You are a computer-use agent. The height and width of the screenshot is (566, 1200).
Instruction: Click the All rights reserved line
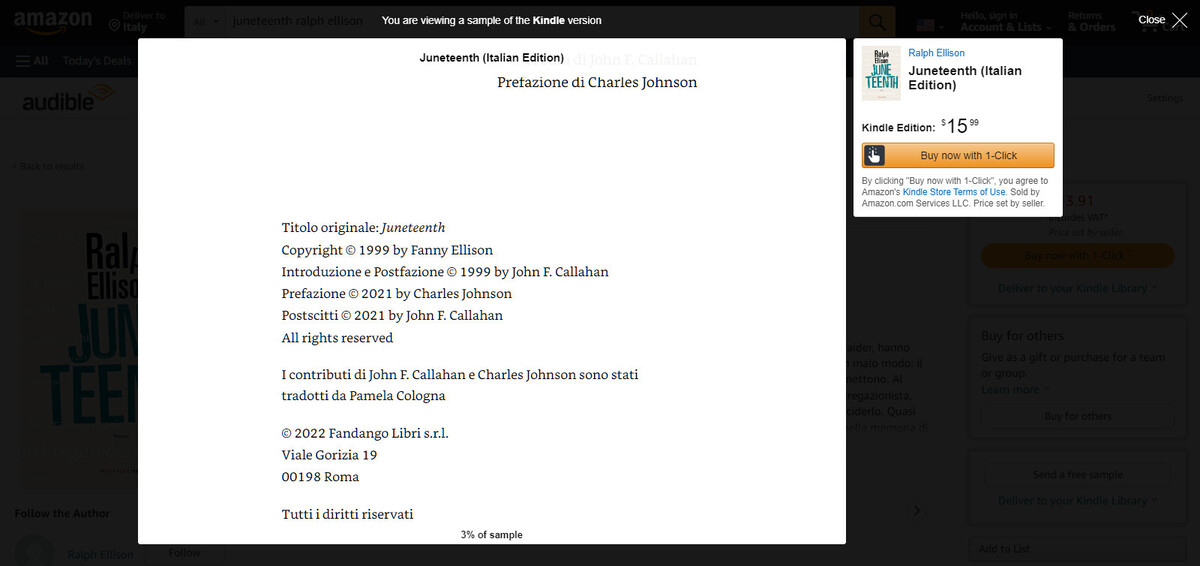click(337, 338)
